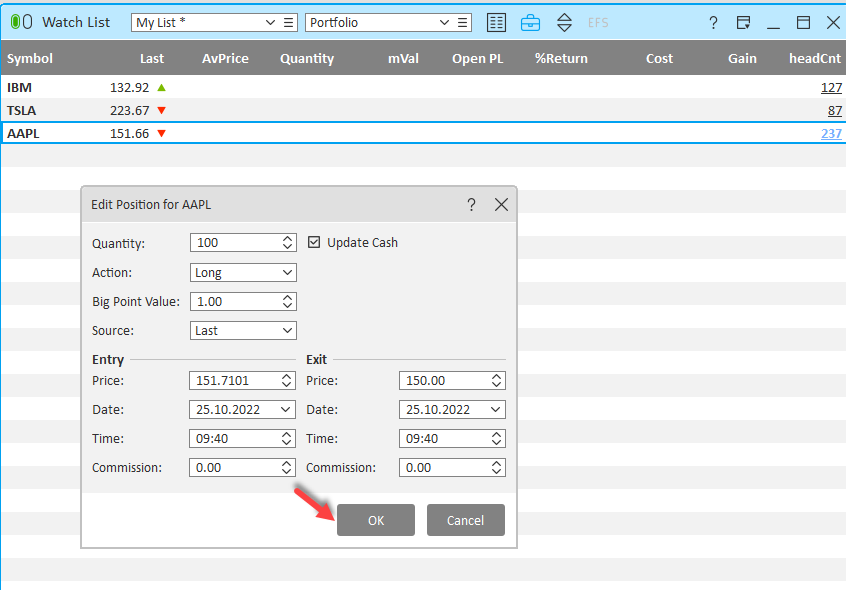The width and height of the screenshot is (846, 590).
Task: Open the Exit Date dropdown
Action: pos(495,410)
